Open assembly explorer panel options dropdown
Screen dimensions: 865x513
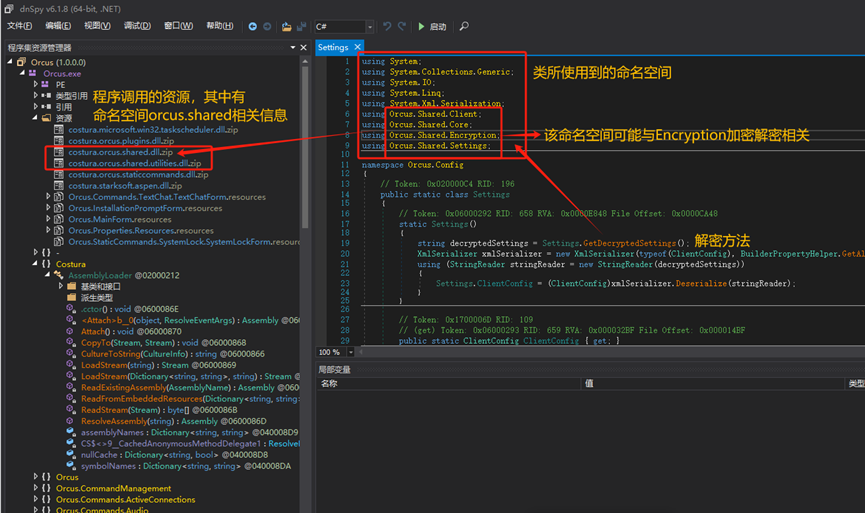click(x=293, y=47)
